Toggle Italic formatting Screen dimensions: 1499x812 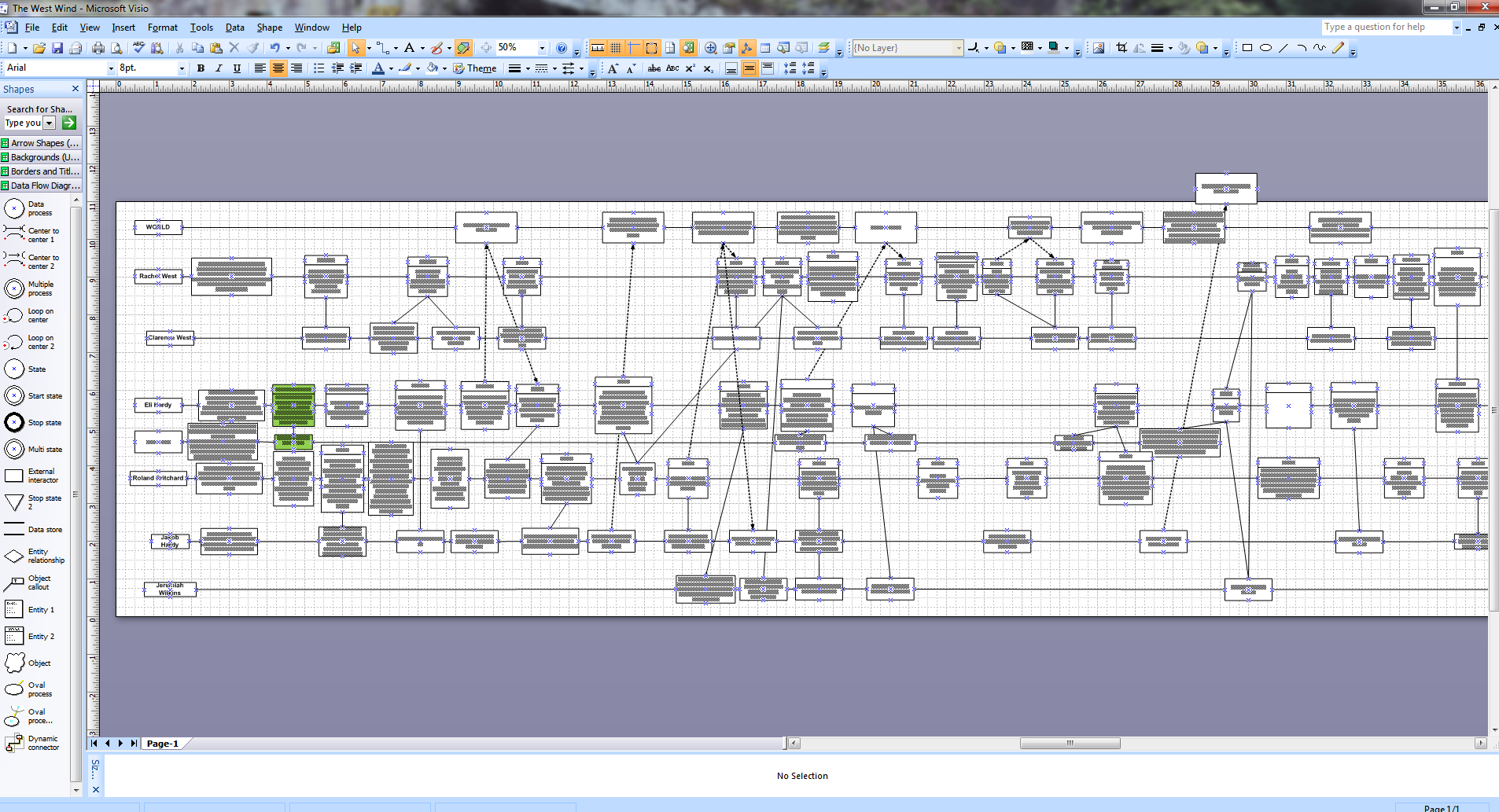[219, 68]
